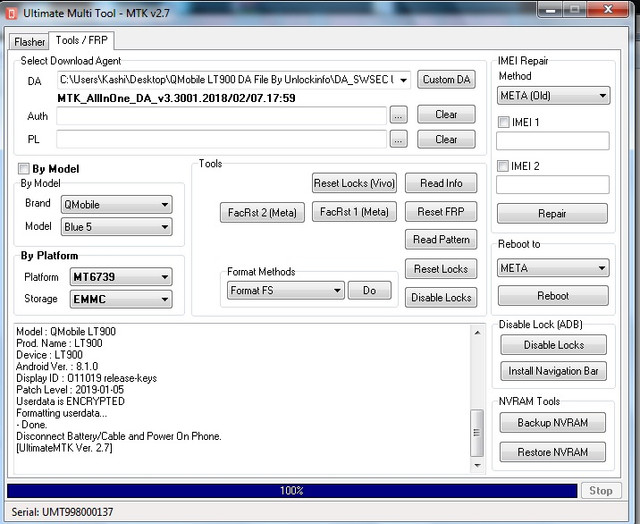The width and height of the screenshot is (640, 524).
Task: Click the Read Pattern button
Action: point(441,240)
